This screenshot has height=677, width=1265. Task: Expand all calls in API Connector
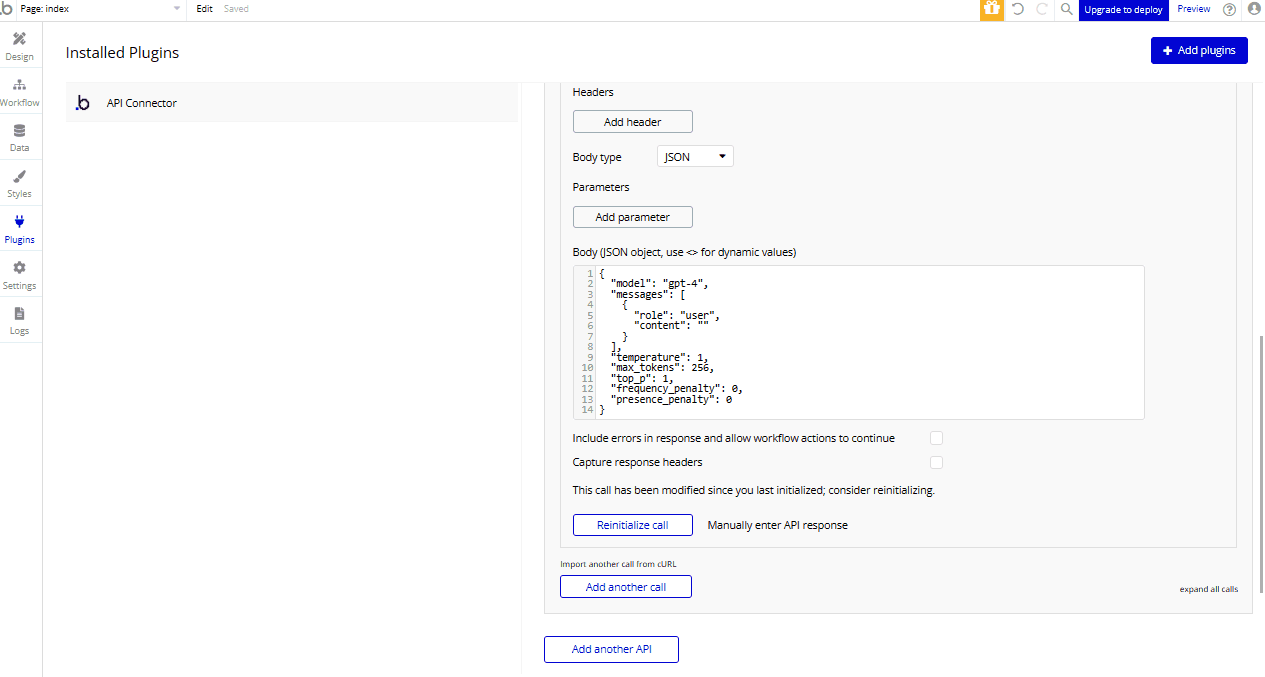pos(1208,589)
